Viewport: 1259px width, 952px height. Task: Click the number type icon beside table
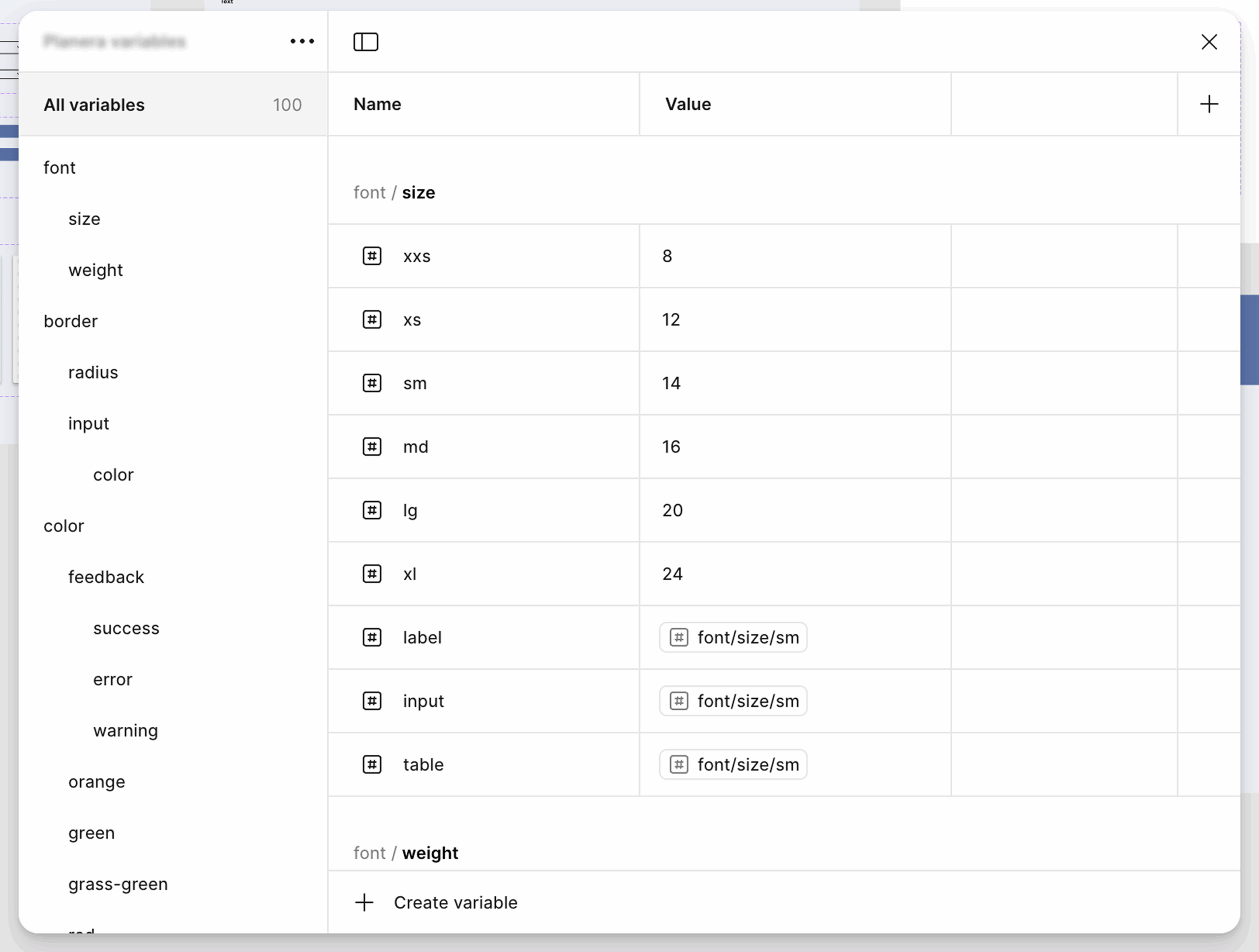coord(372,764)
